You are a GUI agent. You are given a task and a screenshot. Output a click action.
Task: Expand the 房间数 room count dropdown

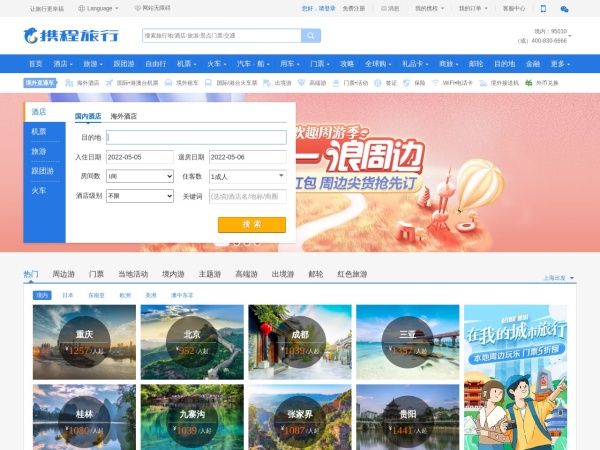tap(139, 176)
